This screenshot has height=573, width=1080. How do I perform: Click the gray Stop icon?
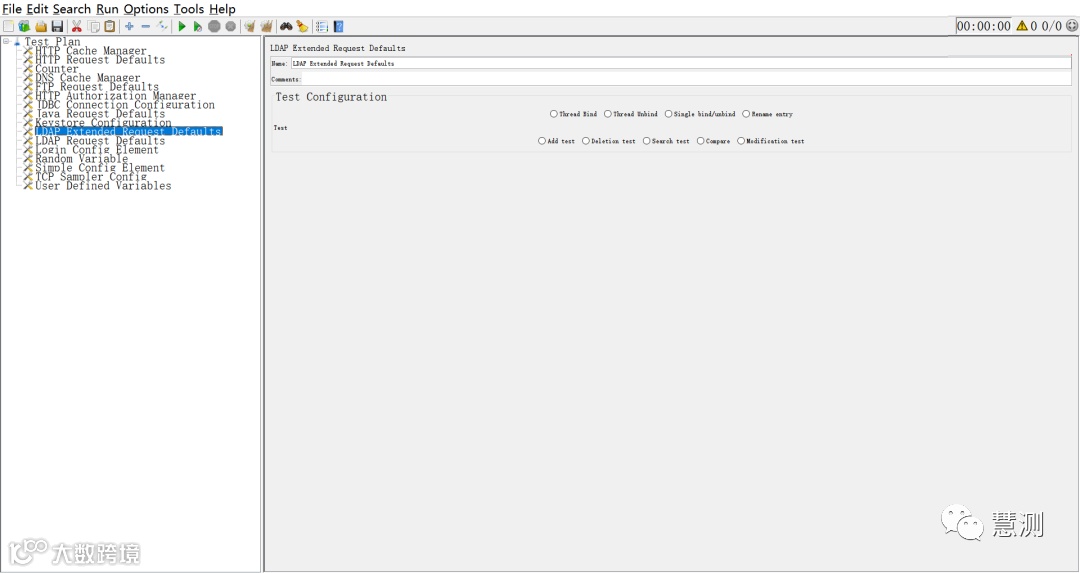tap(214, 26)
